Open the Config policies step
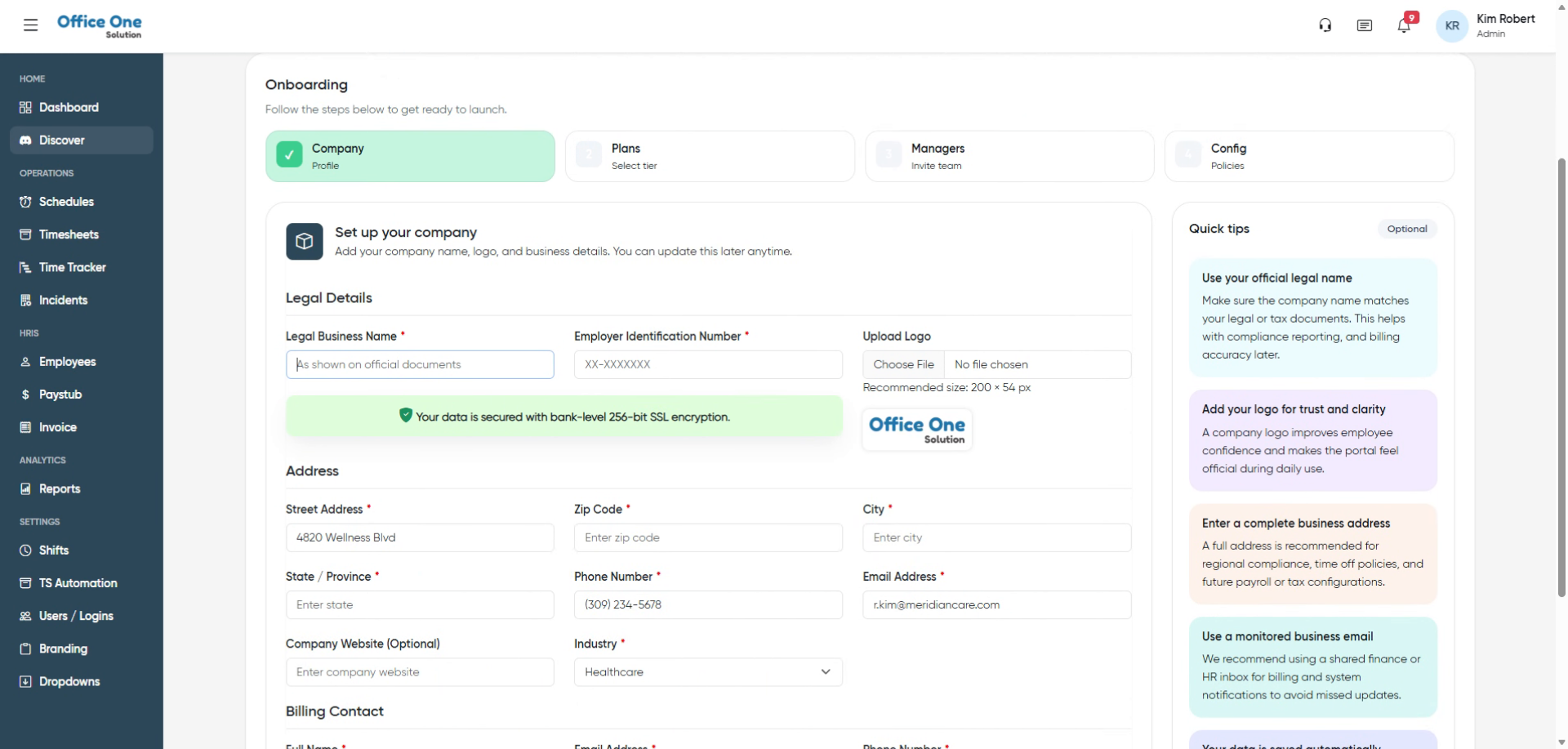The image size is (1568, 749). tap(1308, 156)
